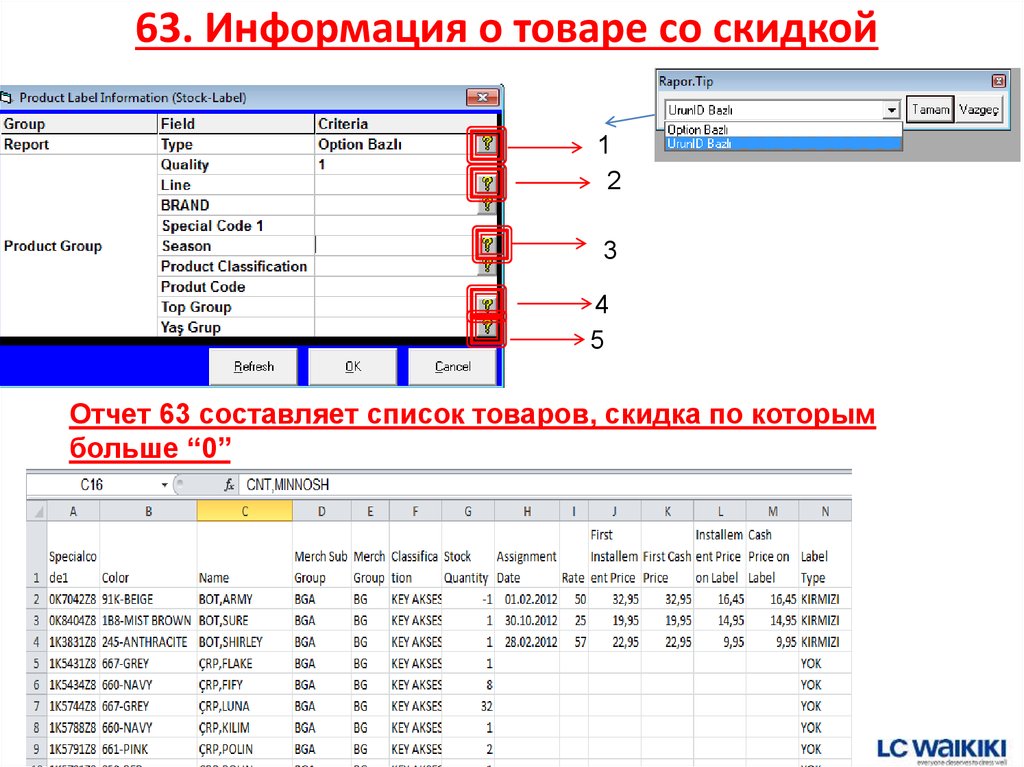Click the Refresh button

click(x=253, y=366)
